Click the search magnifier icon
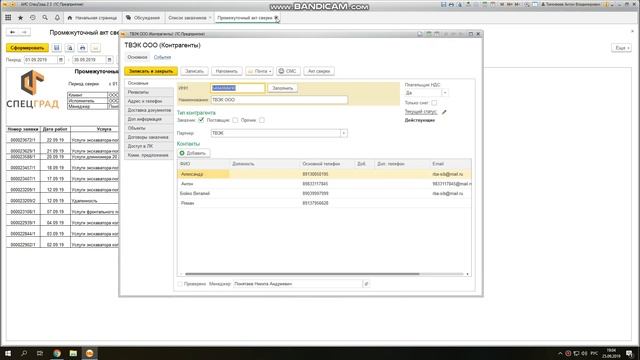 click(x=45, y=18)
